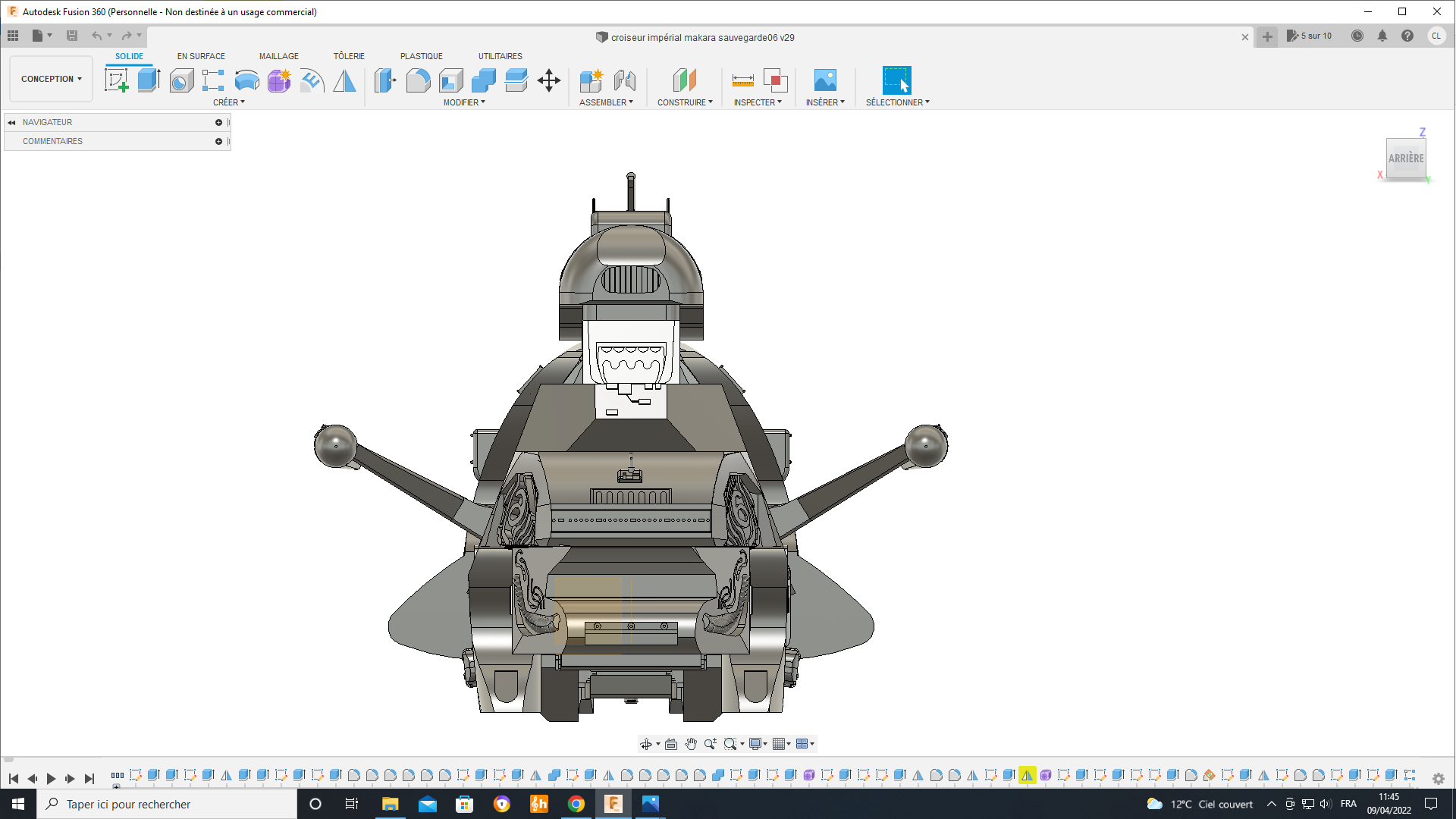Click the Insert image icon
The height and width of the screenshot is (819, 1456).
point(824,80)
